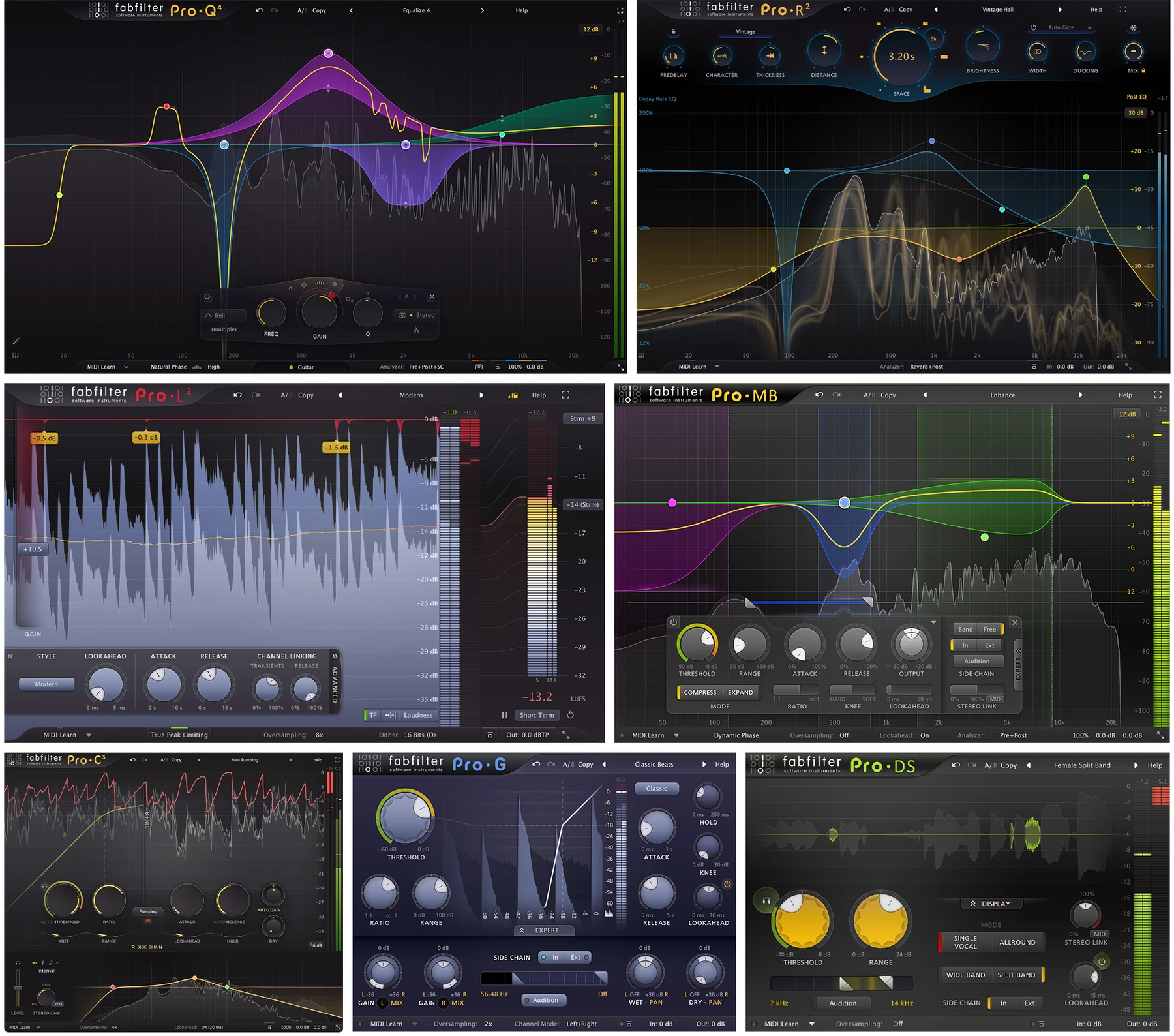Open the Female Split Band preset menu in Pro-DS
This screenshot has width=1174, height=1036.
tap(1082, 765)
